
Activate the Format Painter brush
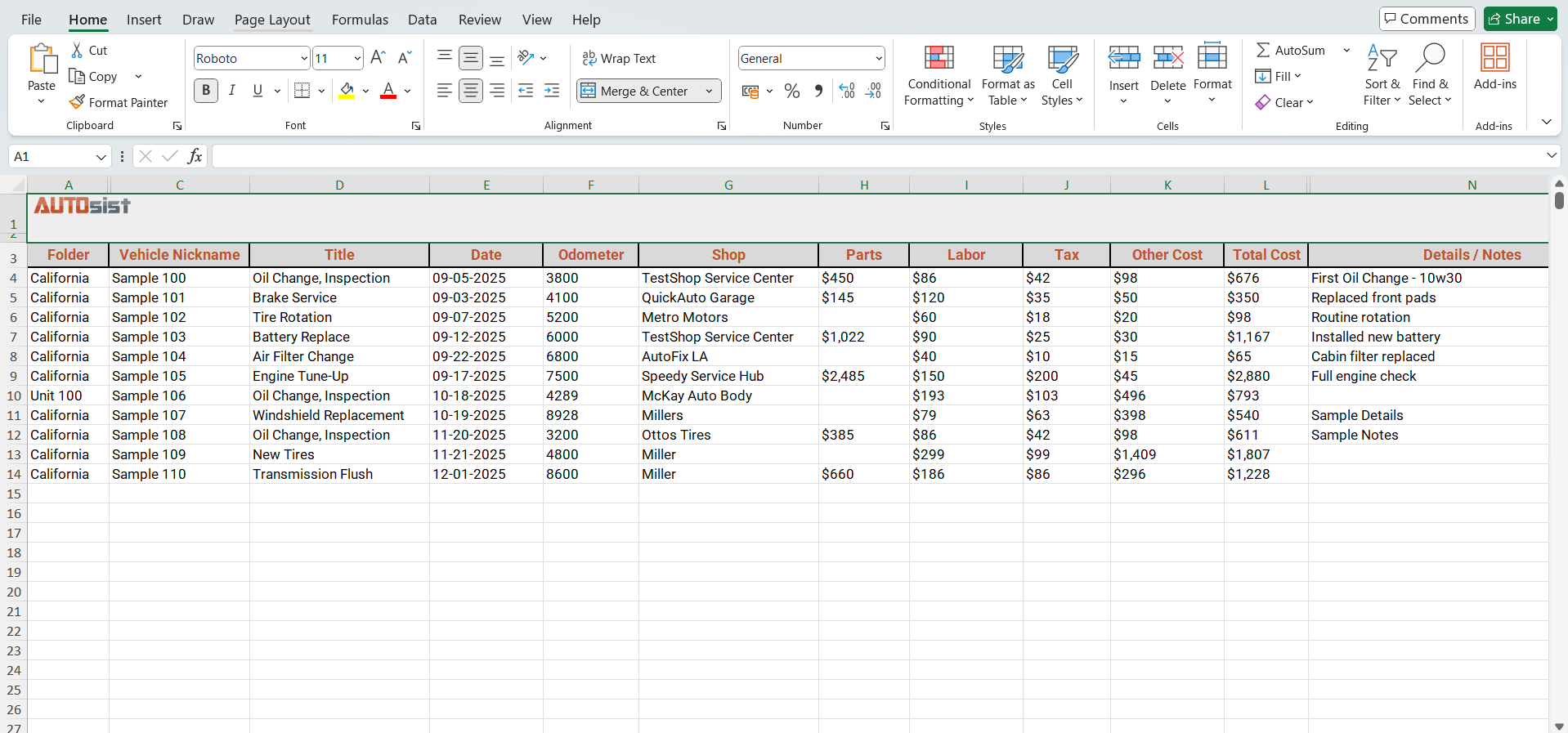pos(77,102)
